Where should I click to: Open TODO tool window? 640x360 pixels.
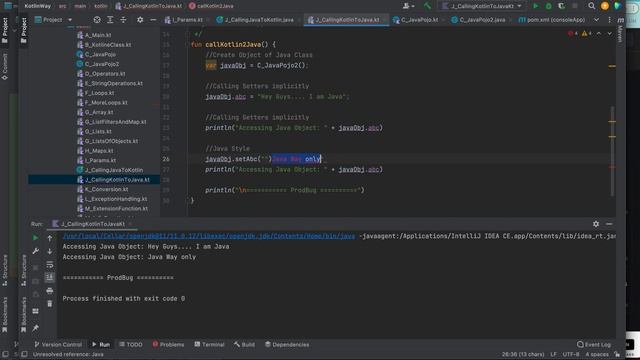(131, 344)
